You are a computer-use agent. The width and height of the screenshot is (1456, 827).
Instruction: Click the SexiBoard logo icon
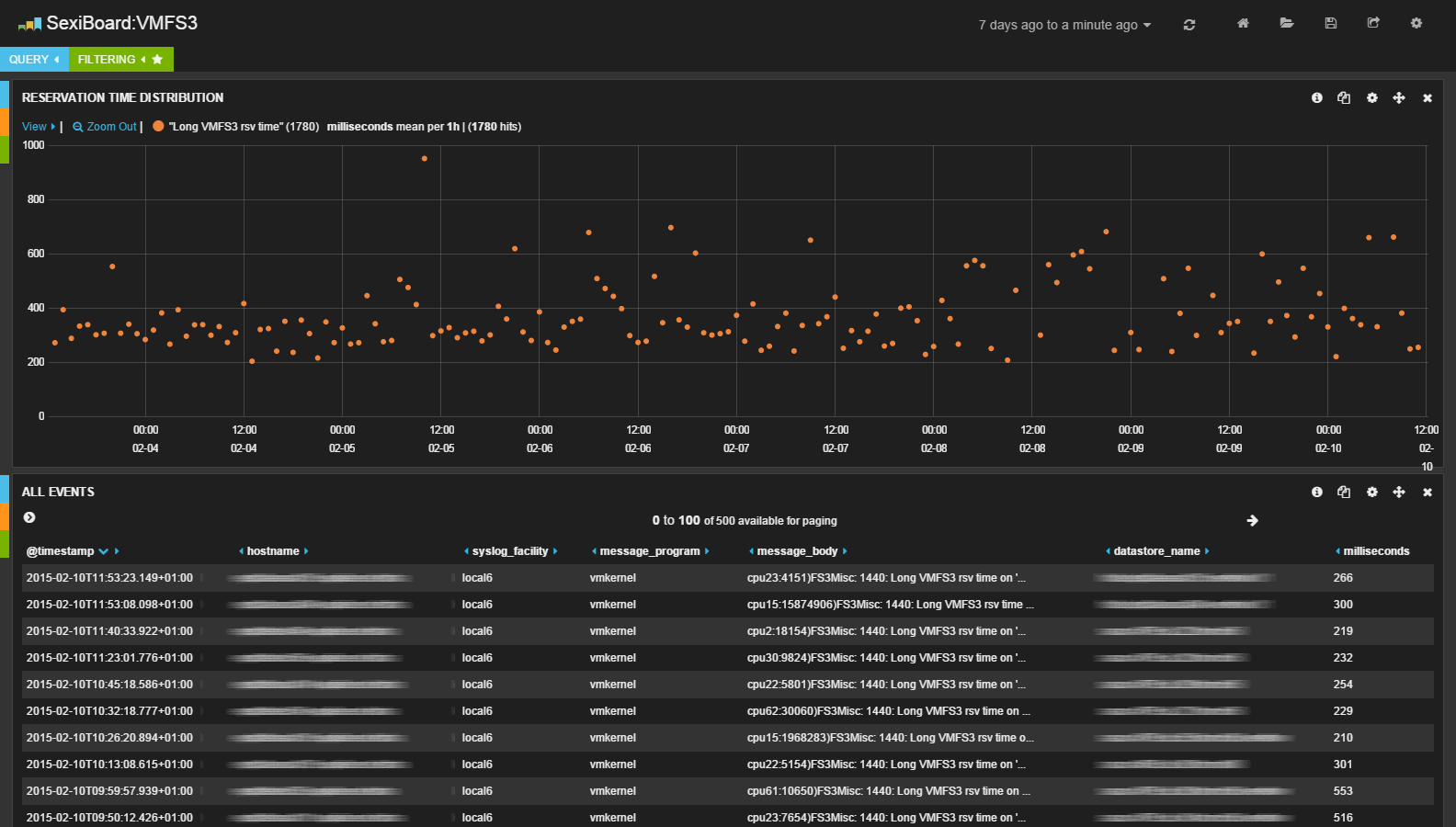(x=29, y=25)
